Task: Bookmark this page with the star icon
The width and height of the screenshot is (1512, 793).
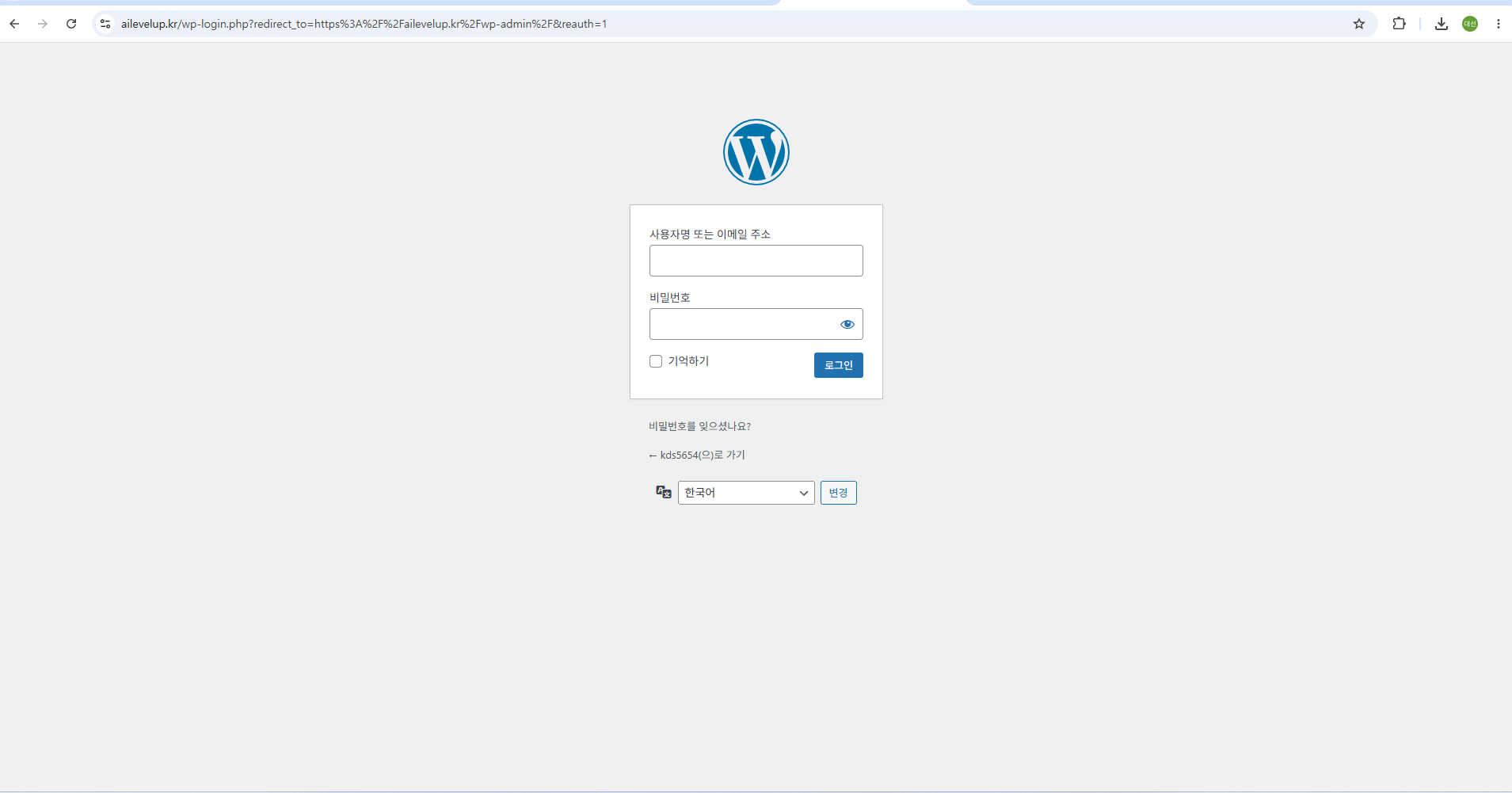Action: 1359,24
